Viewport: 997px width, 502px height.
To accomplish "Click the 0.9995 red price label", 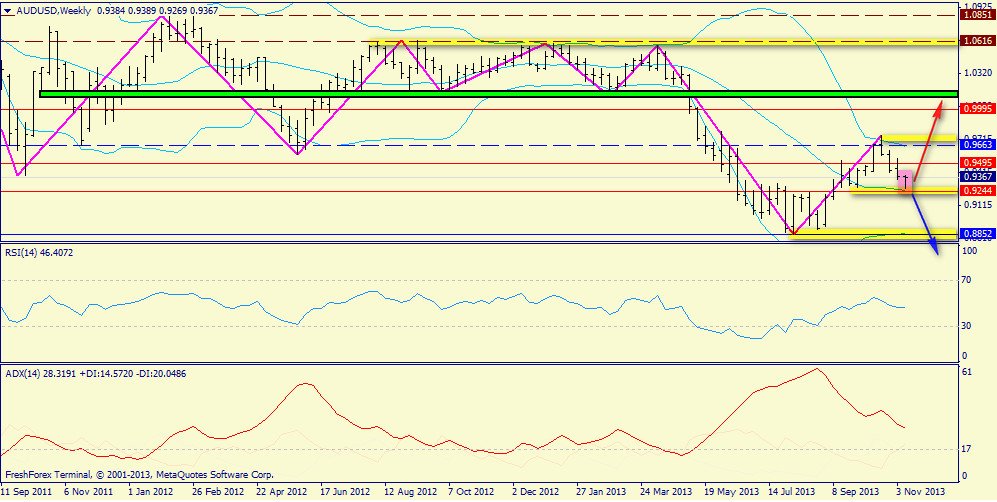I will [x=977, y=109].
